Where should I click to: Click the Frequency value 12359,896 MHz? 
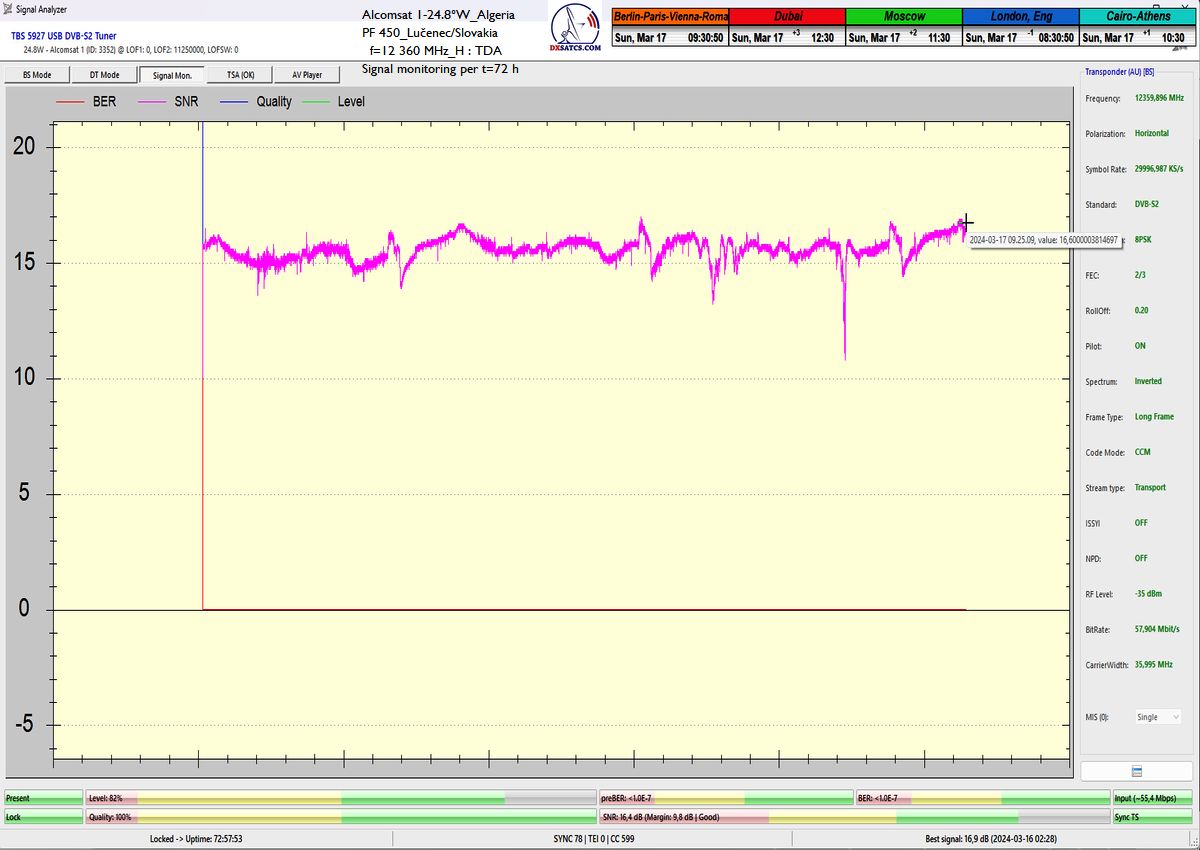coord(1159,98)
